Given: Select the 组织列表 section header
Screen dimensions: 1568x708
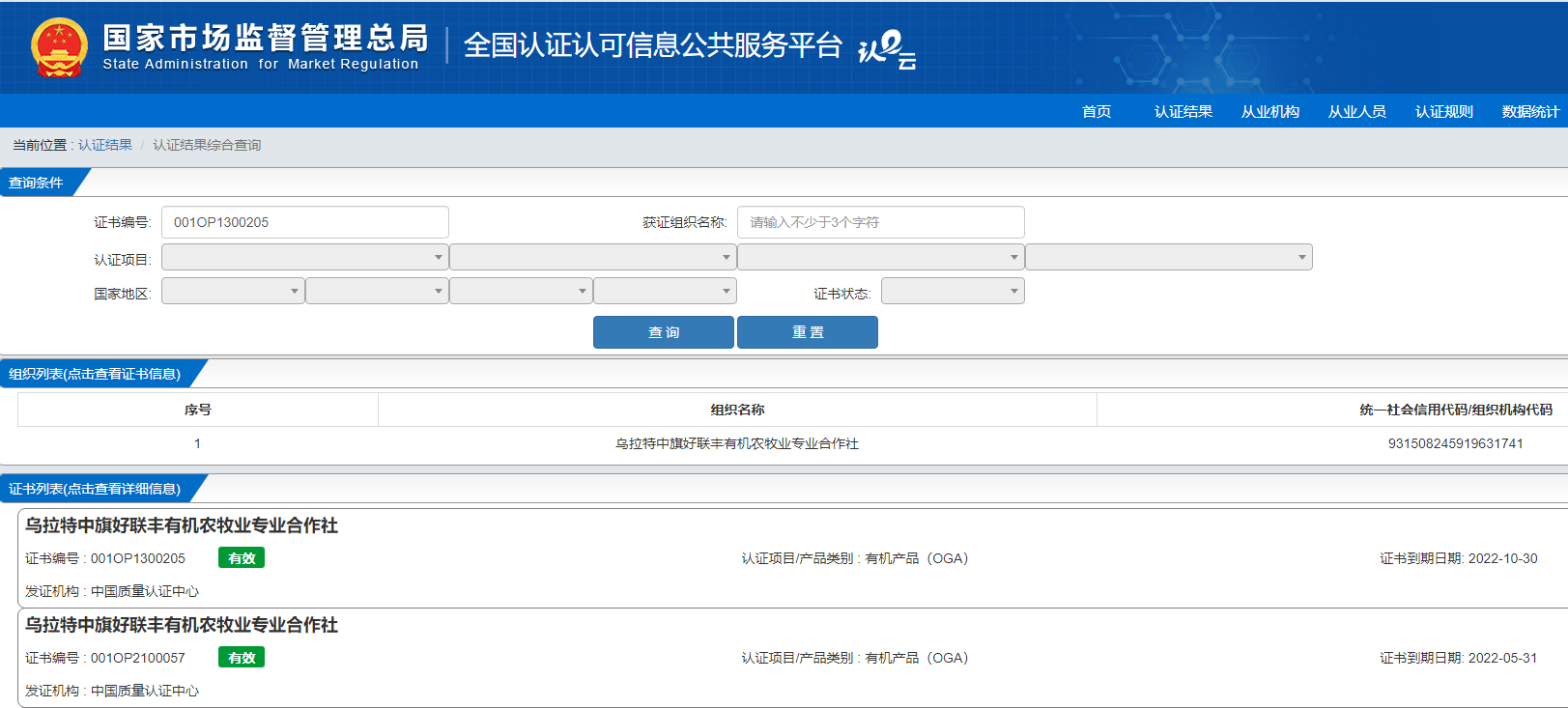Looking at the screenshot, I should click(x=95, y=374).
